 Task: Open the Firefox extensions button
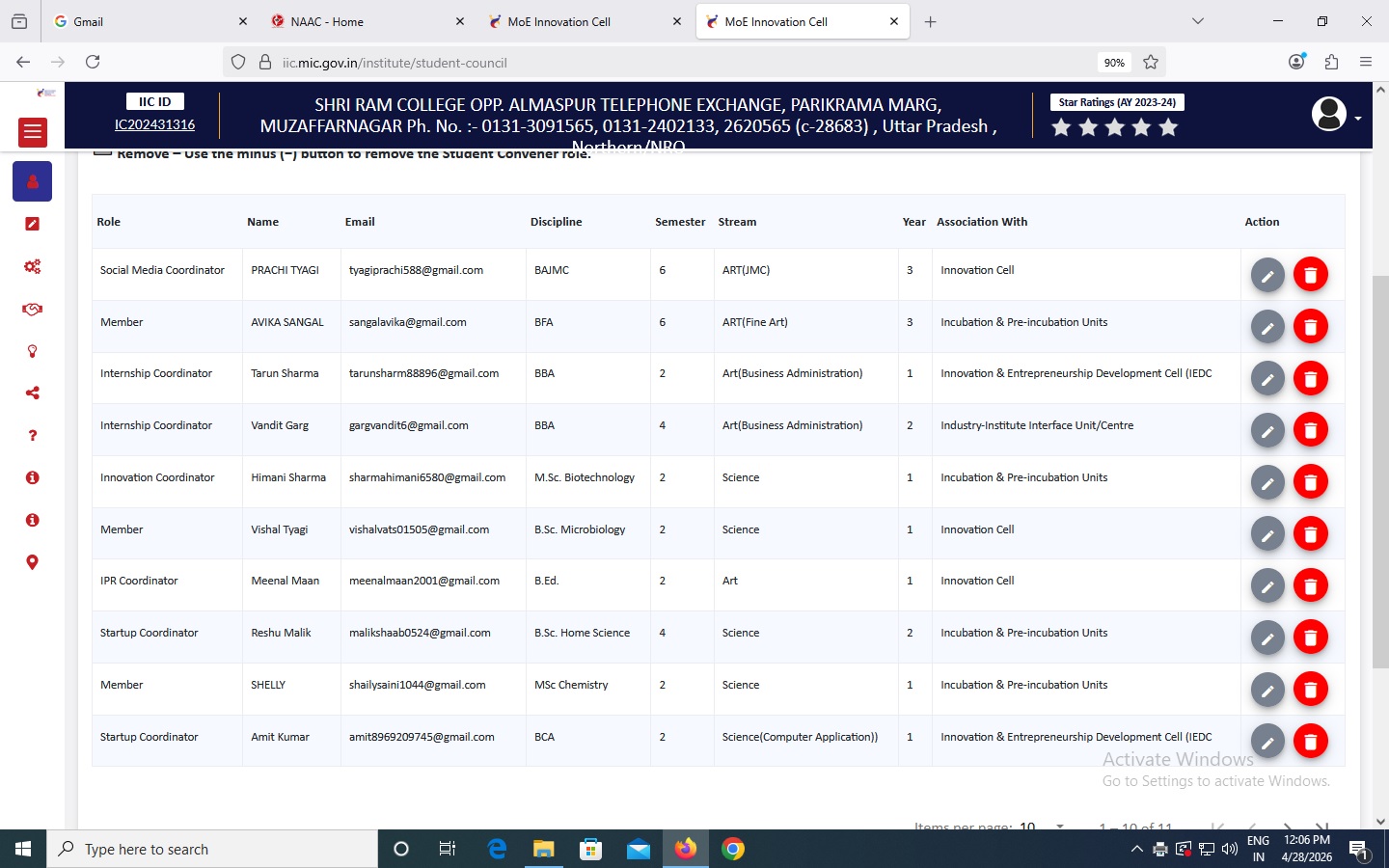click(x=1331, y=62)
